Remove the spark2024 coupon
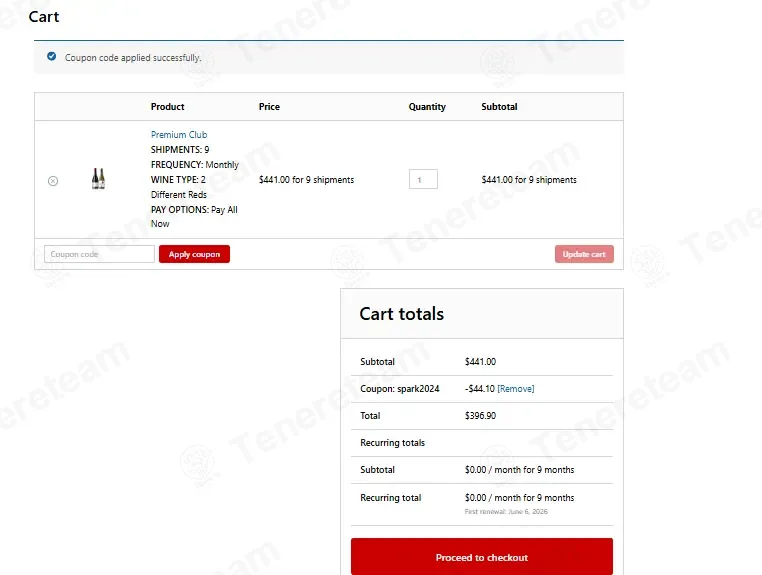Viewport: 762px width, 575px height. [x=516, y=389]
